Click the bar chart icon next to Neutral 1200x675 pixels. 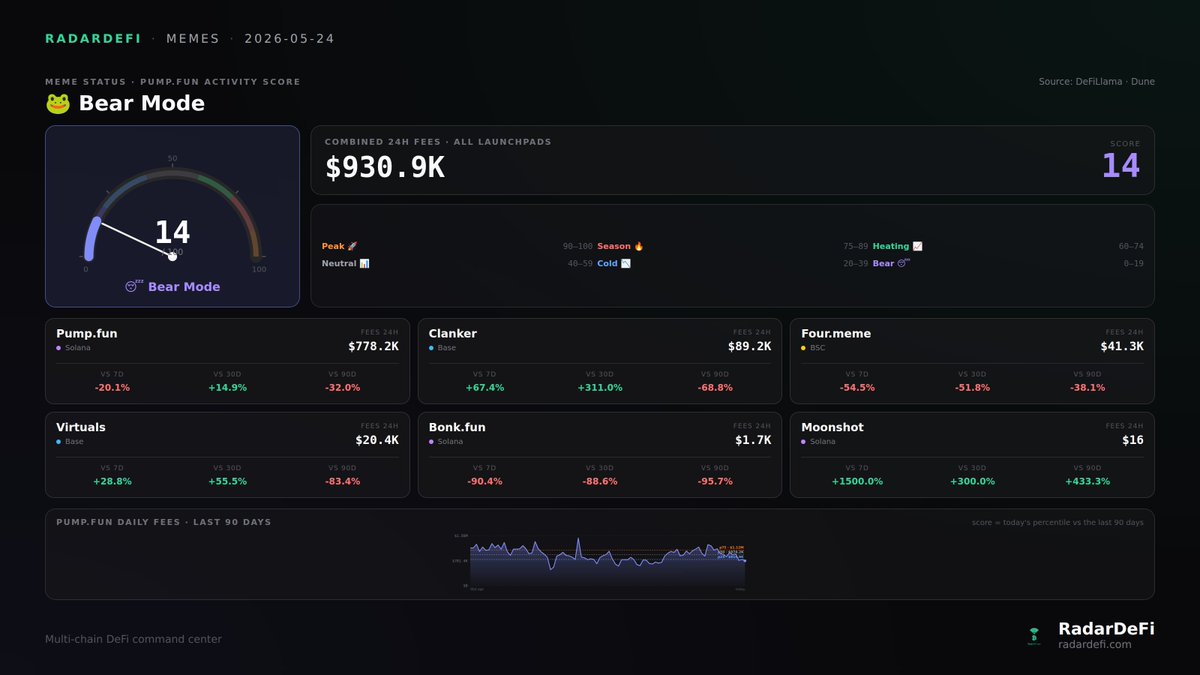pos(364,264)
